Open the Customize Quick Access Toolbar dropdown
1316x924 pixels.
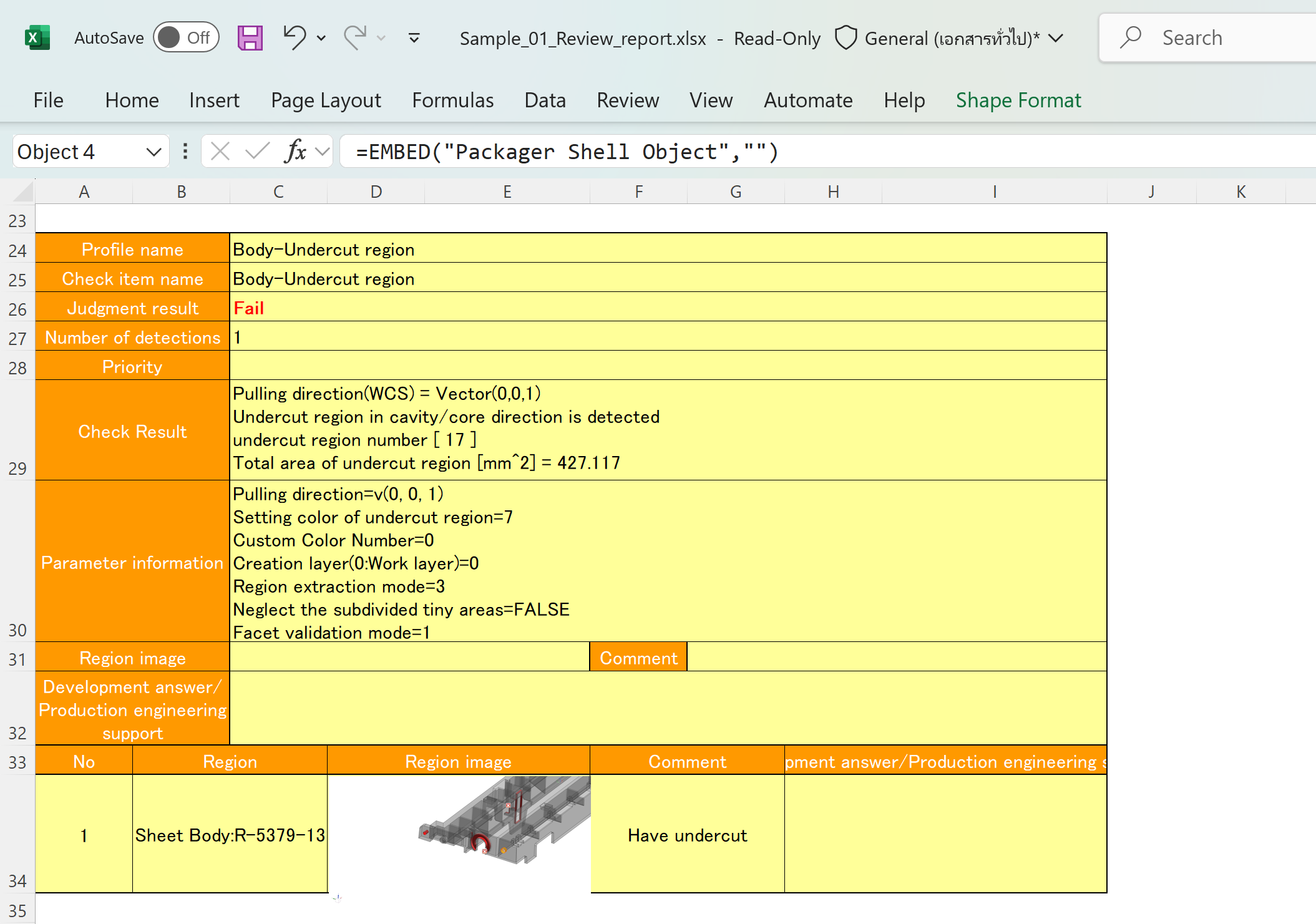414,38
